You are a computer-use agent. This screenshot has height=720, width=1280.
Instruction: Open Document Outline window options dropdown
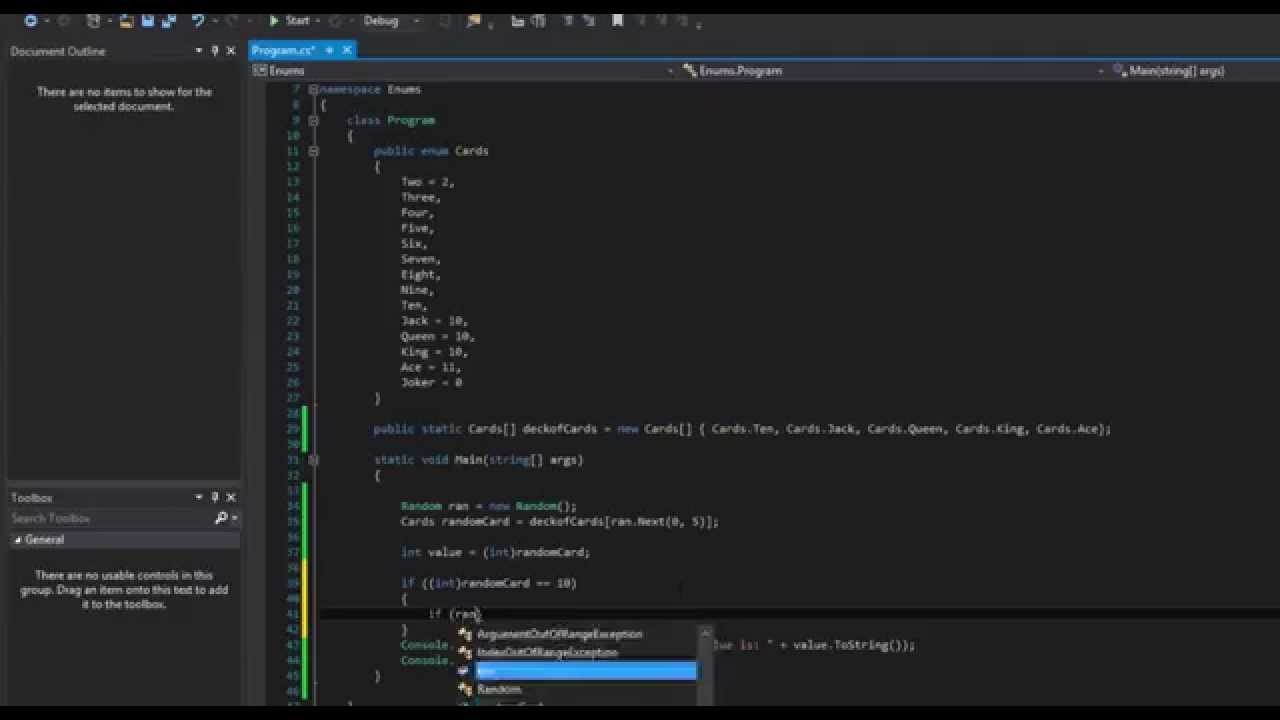coord(199,51)
